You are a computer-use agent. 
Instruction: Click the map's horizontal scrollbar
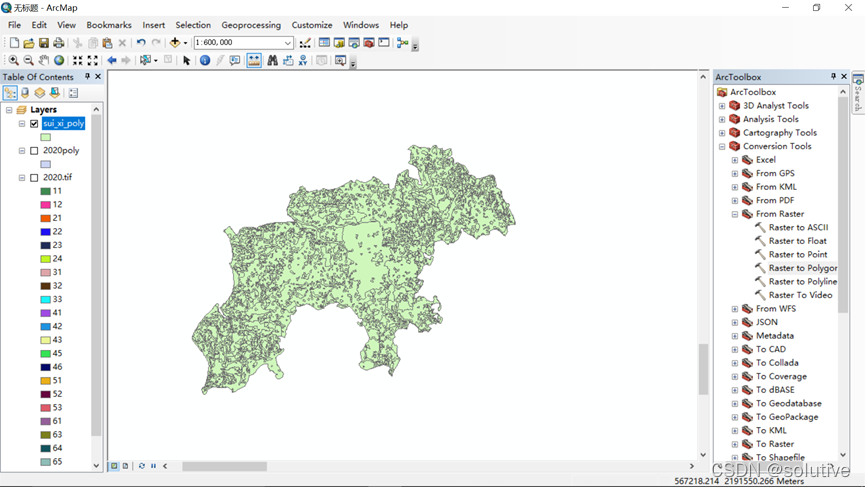[x=224, y=466]
